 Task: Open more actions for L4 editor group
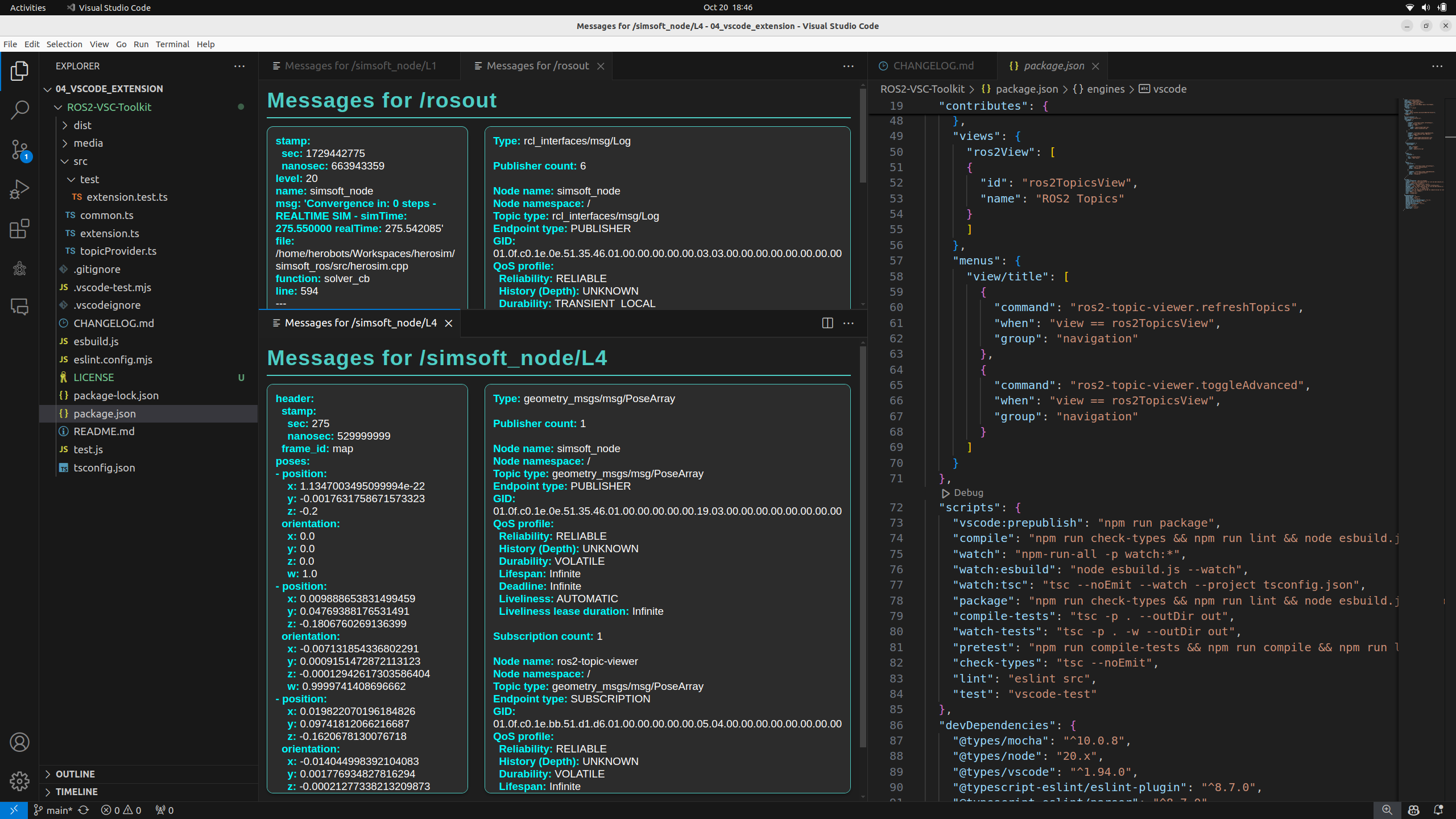849,323
